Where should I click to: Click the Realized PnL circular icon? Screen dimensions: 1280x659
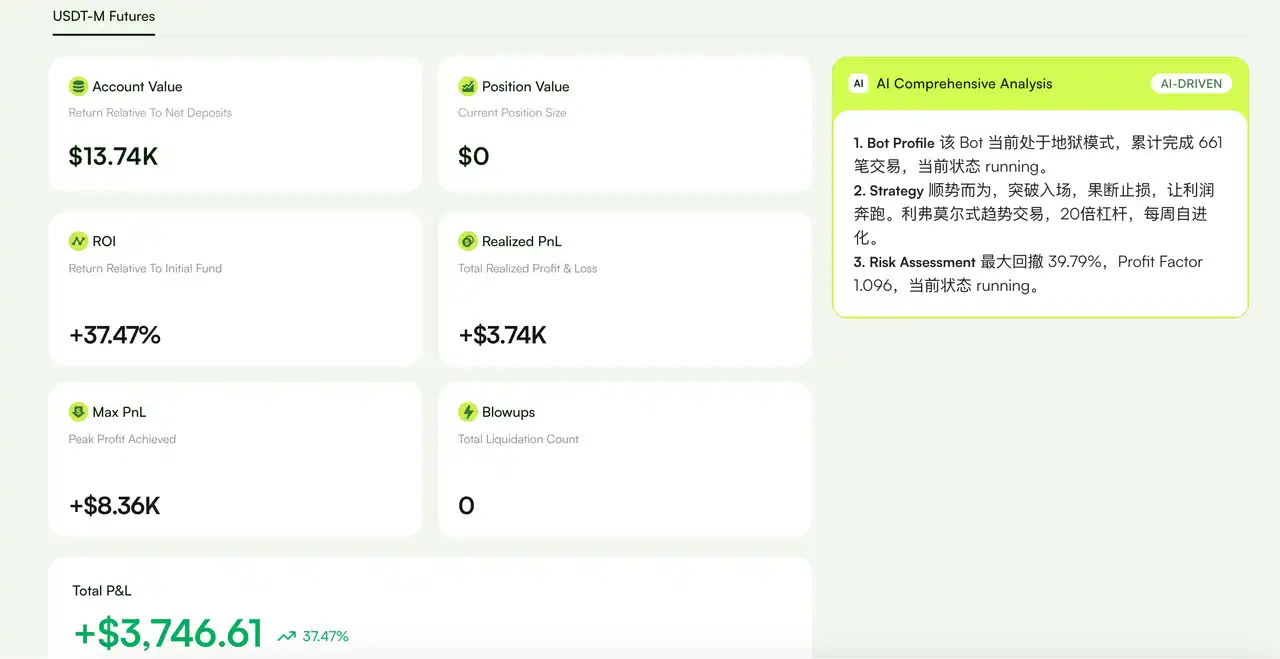(x=467, y=241)
